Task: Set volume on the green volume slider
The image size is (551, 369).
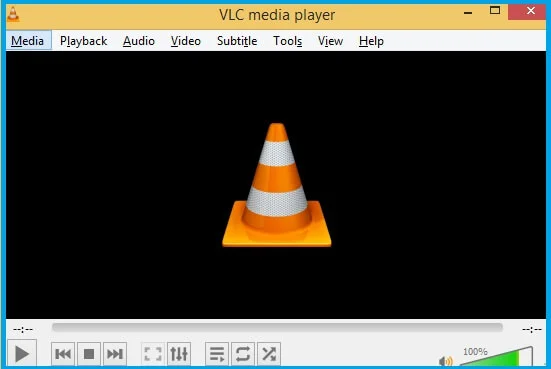Action: tap(496, 357)
